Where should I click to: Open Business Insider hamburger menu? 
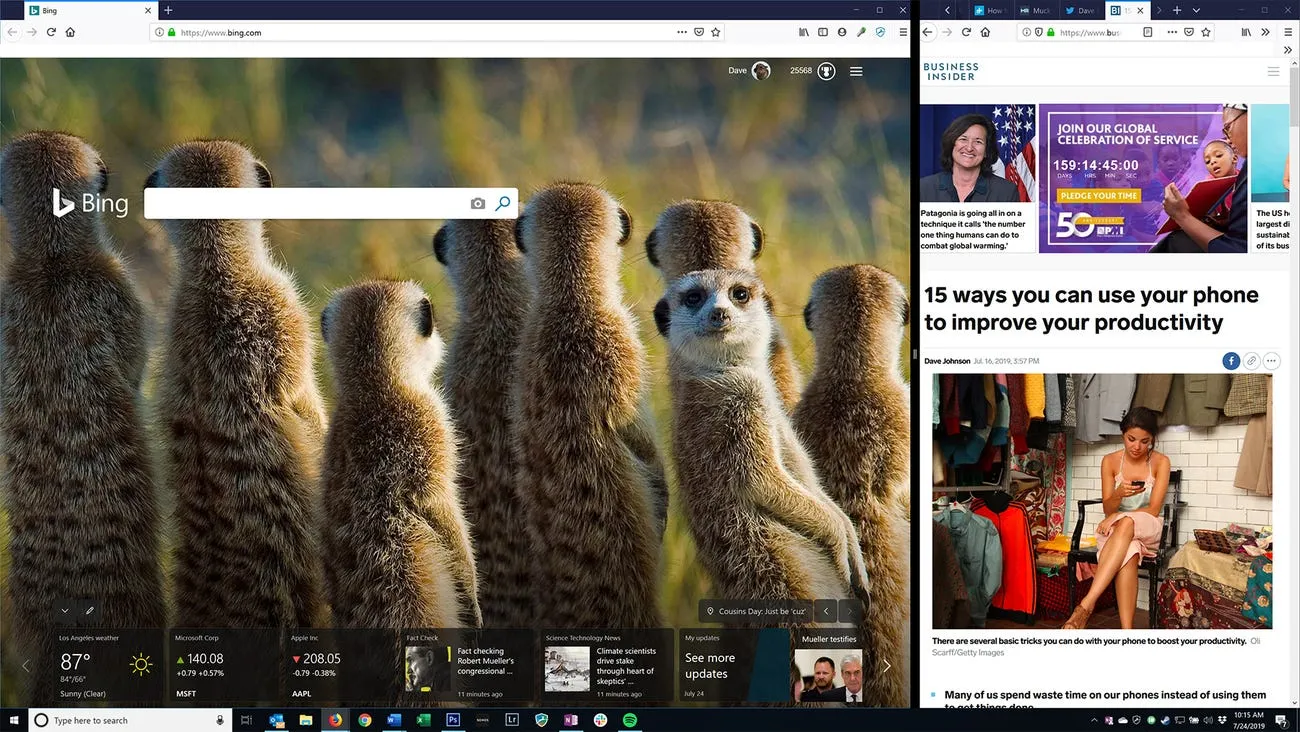coord(1273,72)
